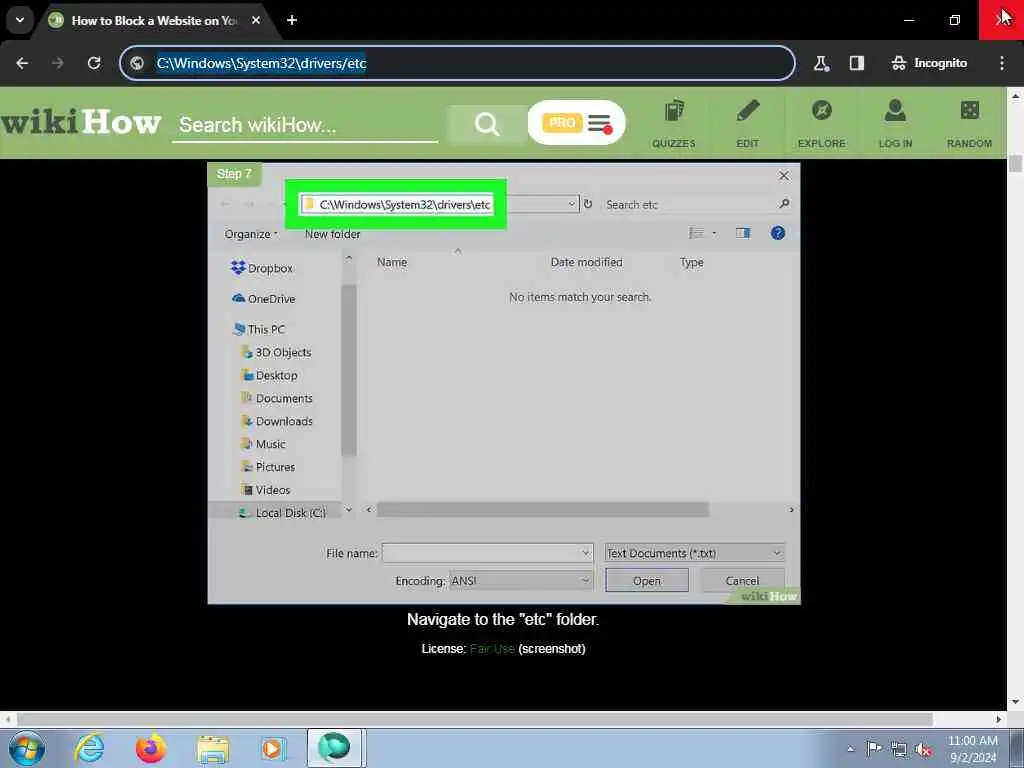Click the wikiHow magnifier search button
The height and width of the screenshot is (768, 1024).
click(x=487, y=123)
